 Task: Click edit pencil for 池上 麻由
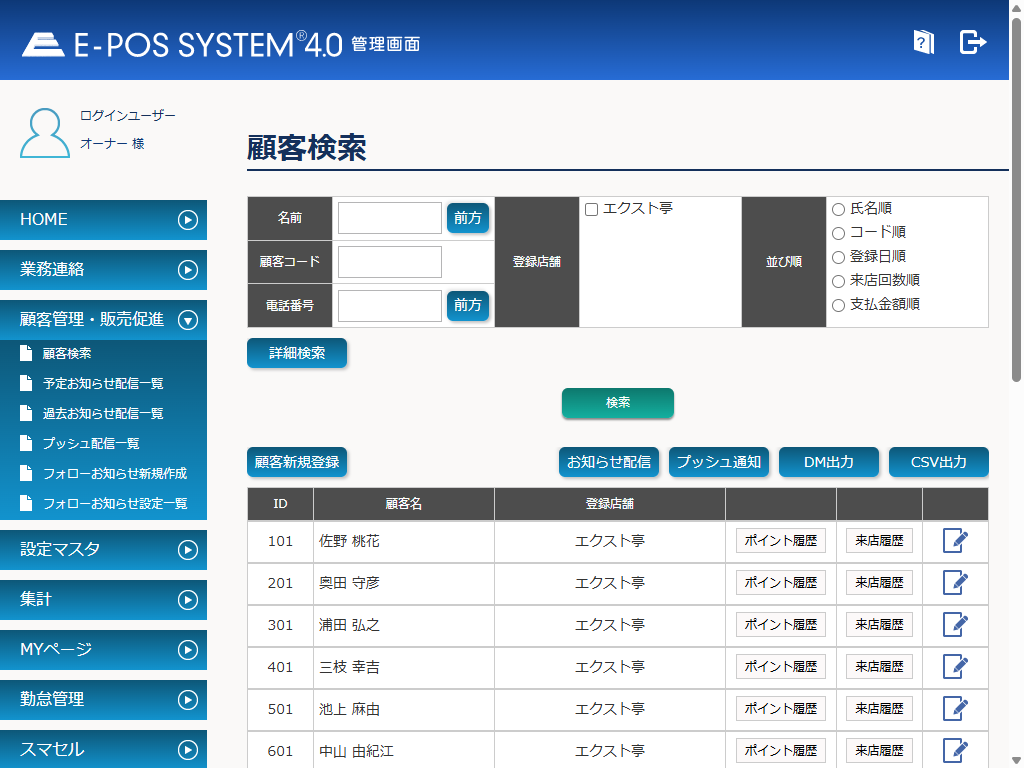pos(955,709)
